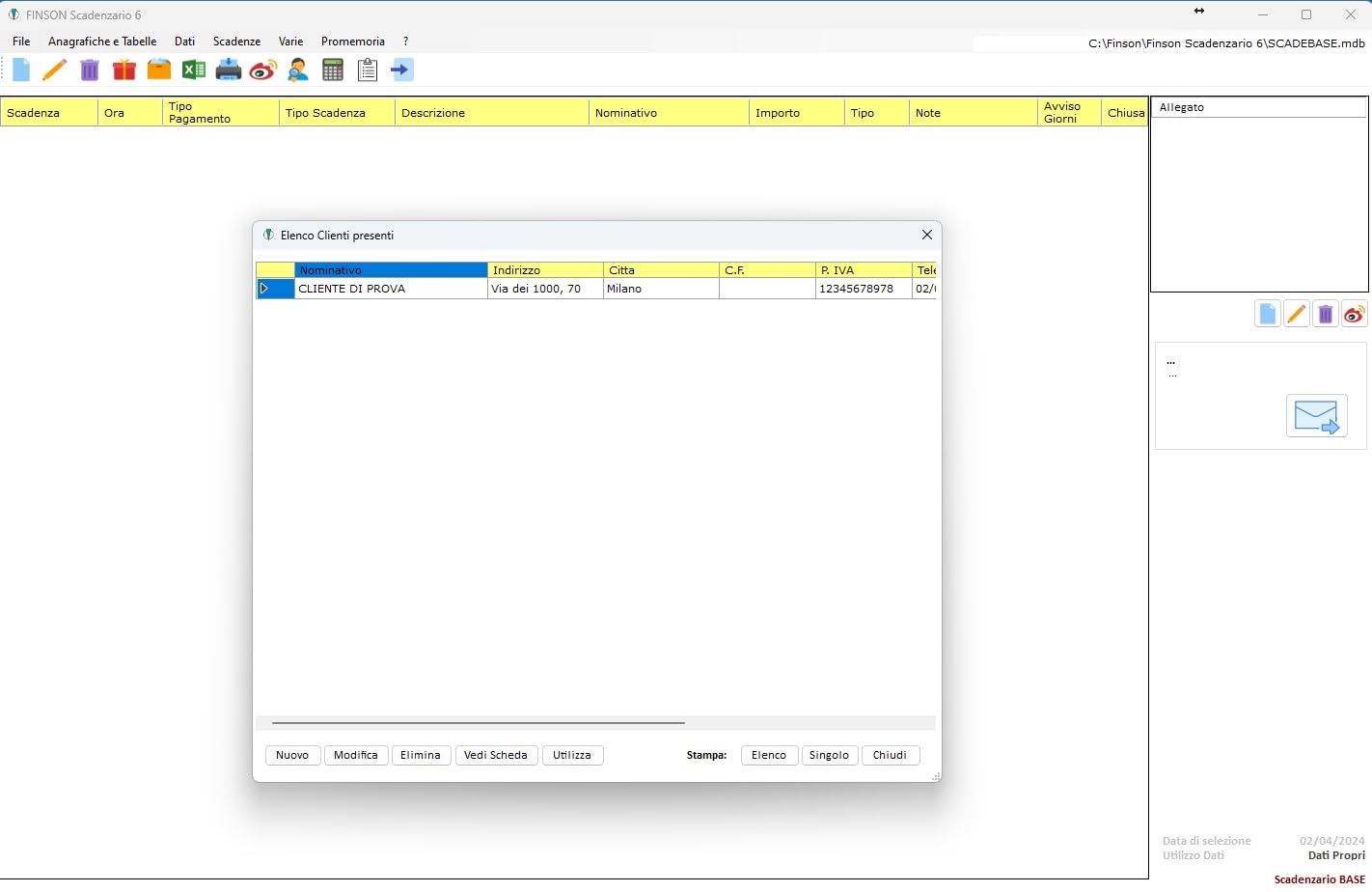Open the Scadenze menu
The width and height of the screenshot is (1372, 892).
click(236, 42)
